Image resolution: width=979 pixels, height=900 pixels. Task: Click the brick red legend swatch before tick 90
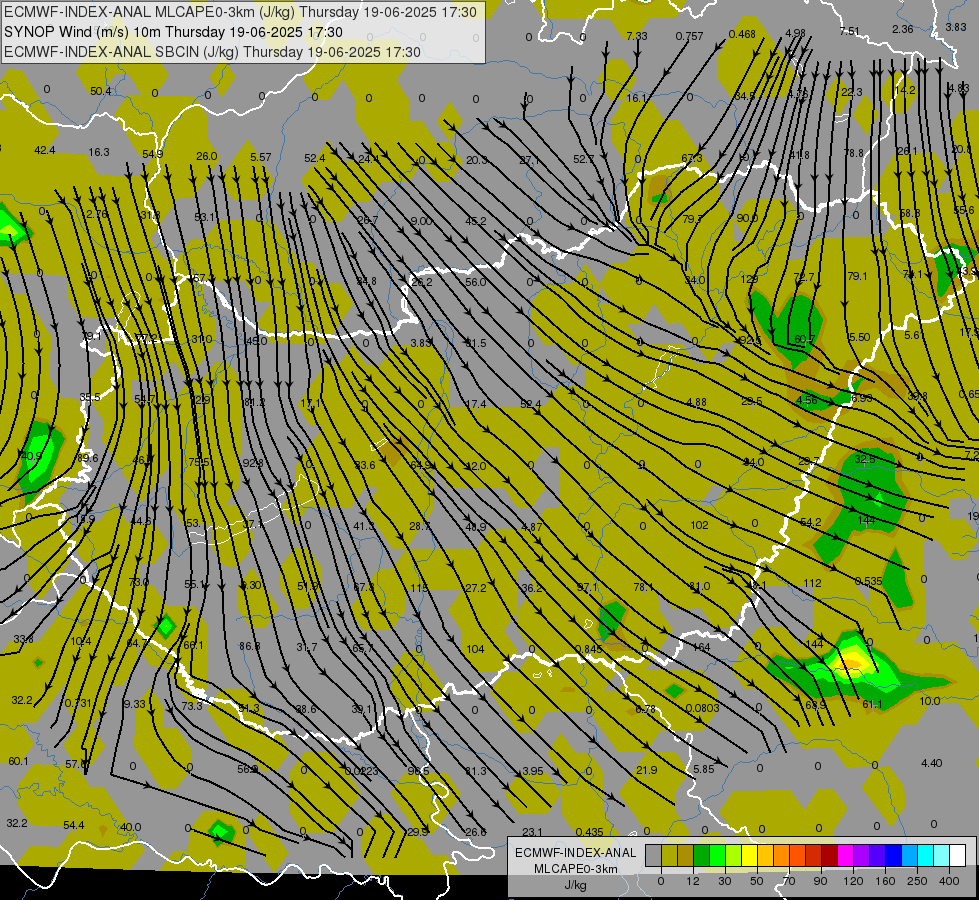coord(814,855)
